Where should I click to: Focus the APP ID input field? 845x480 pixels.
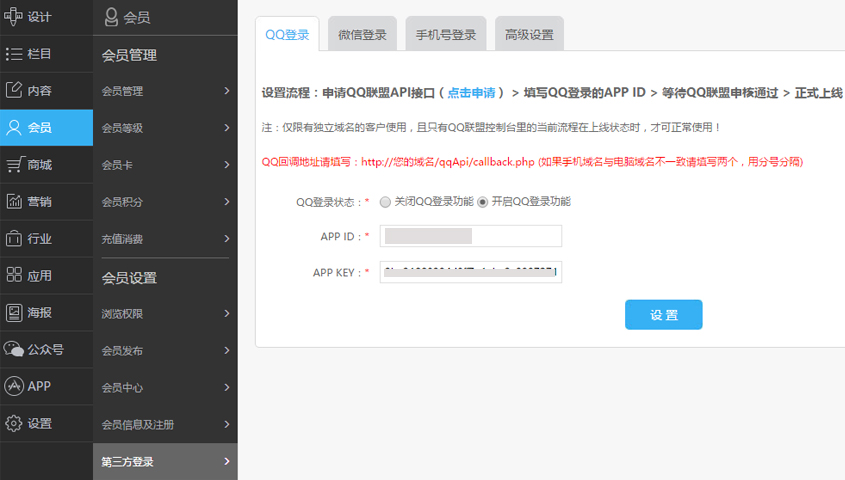click(470, 236)
